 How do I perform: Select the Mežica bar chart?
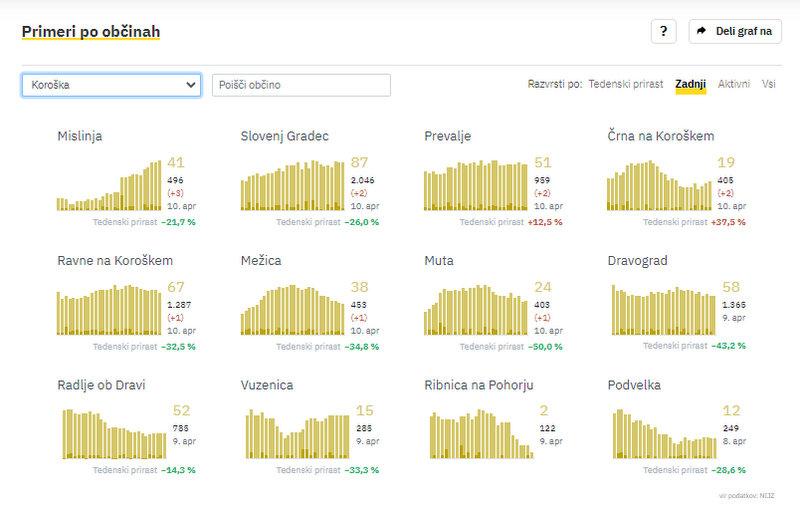click(293, 309)
